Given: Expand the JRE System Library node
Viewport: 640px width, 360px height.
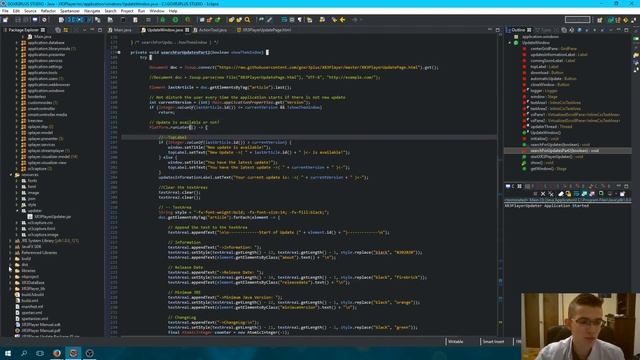Looking at the screenshot, I should click(11, 240).
